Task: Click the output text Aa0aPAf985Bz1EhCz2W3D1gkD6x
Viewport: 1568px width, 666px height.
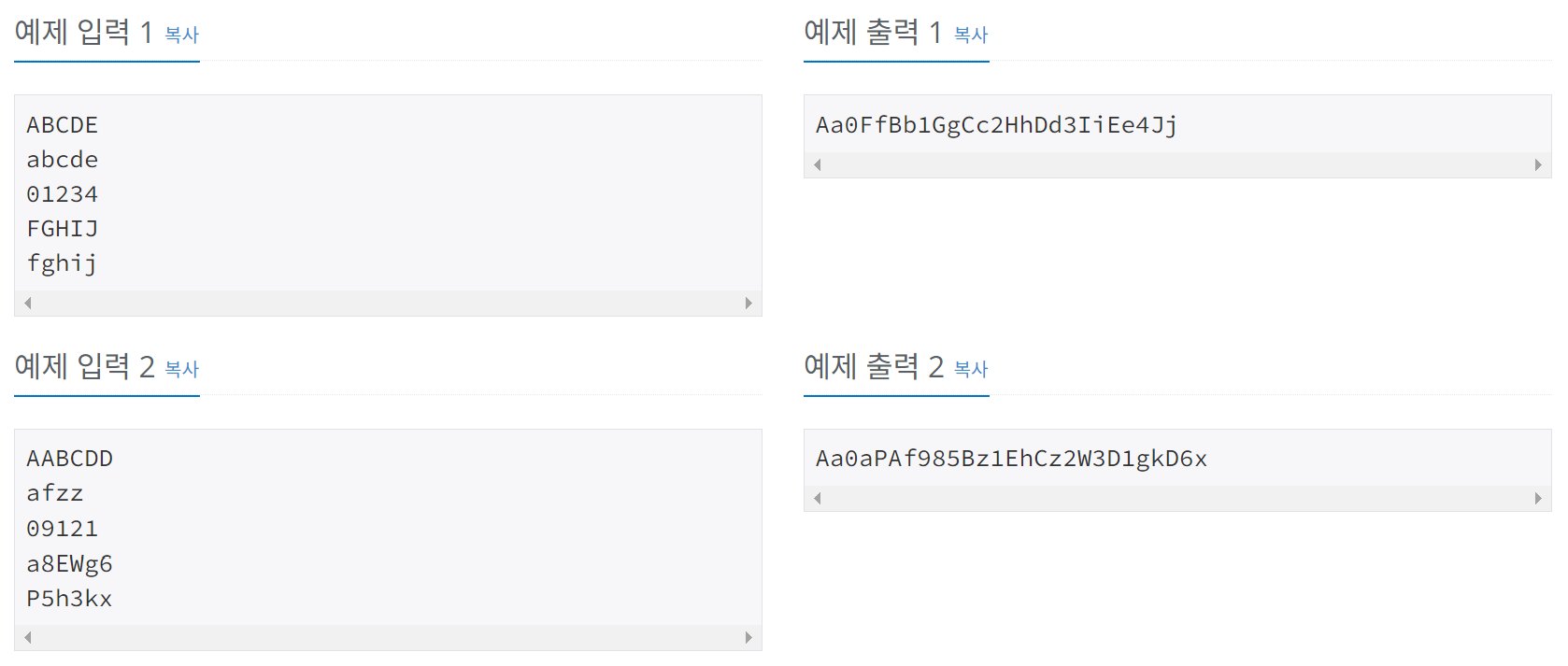Action: click(1011, 459)
